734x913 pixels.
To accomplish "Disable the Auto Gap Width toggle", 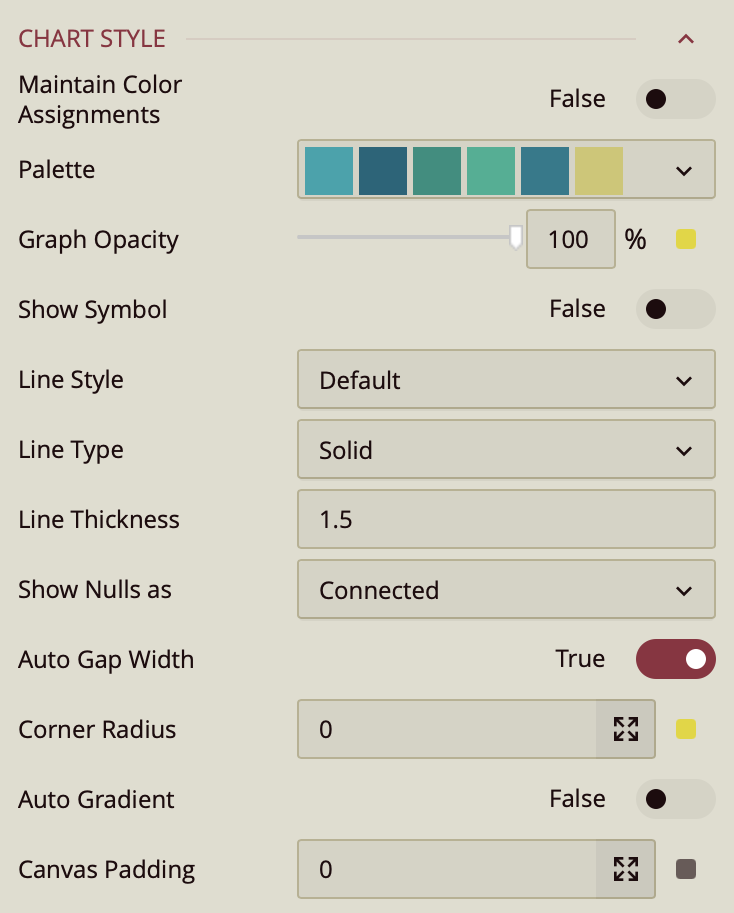I will [675, 659].
